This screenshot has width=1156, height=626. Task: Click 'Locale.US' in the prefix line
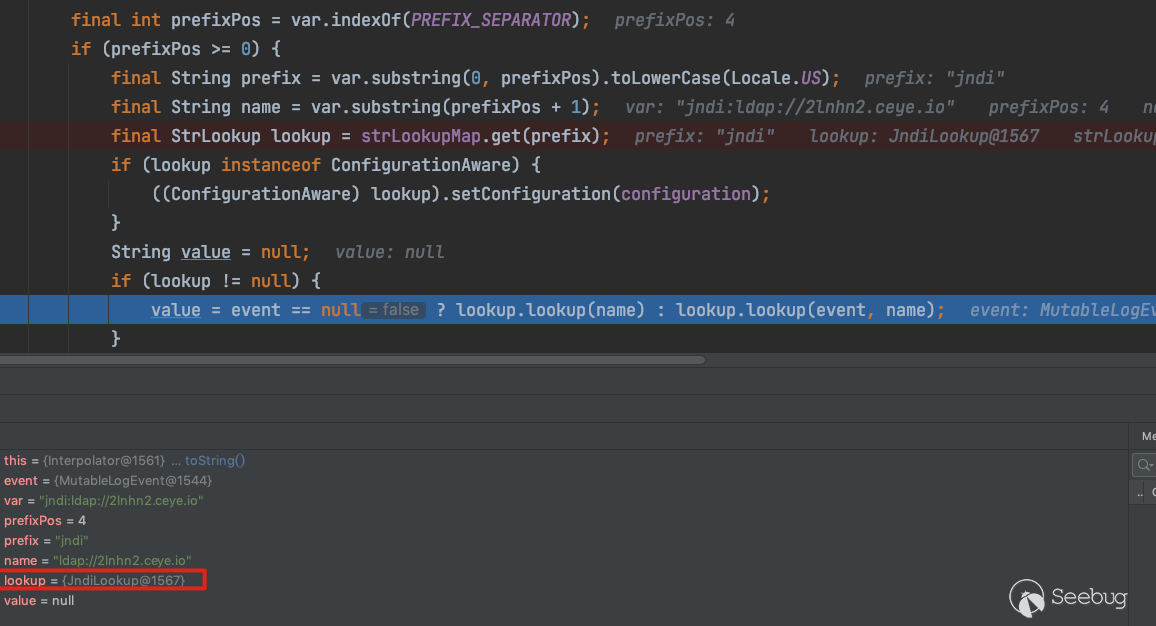click(776, 78)
